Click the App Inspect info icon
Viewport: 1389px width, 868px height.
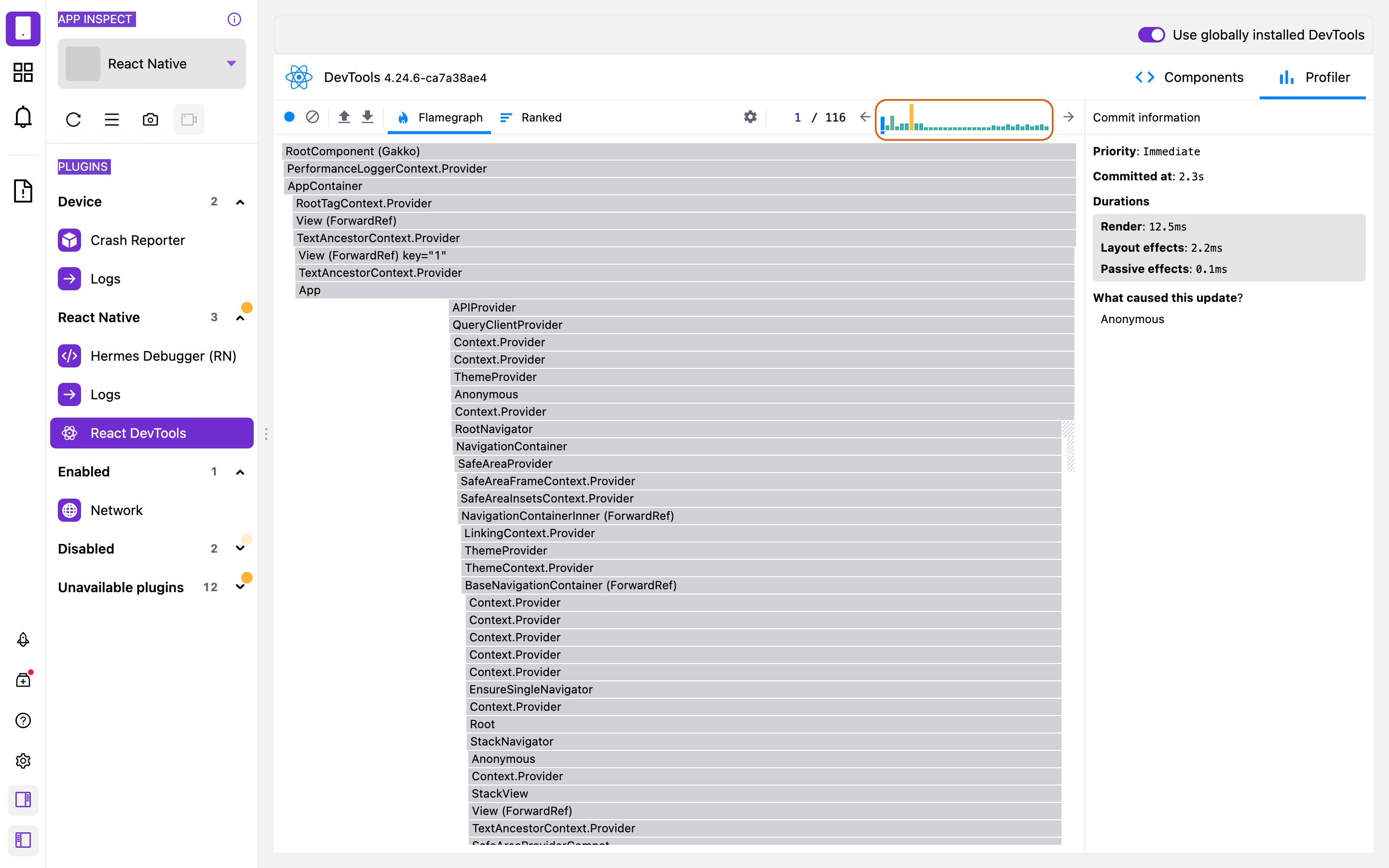point(234,19)
